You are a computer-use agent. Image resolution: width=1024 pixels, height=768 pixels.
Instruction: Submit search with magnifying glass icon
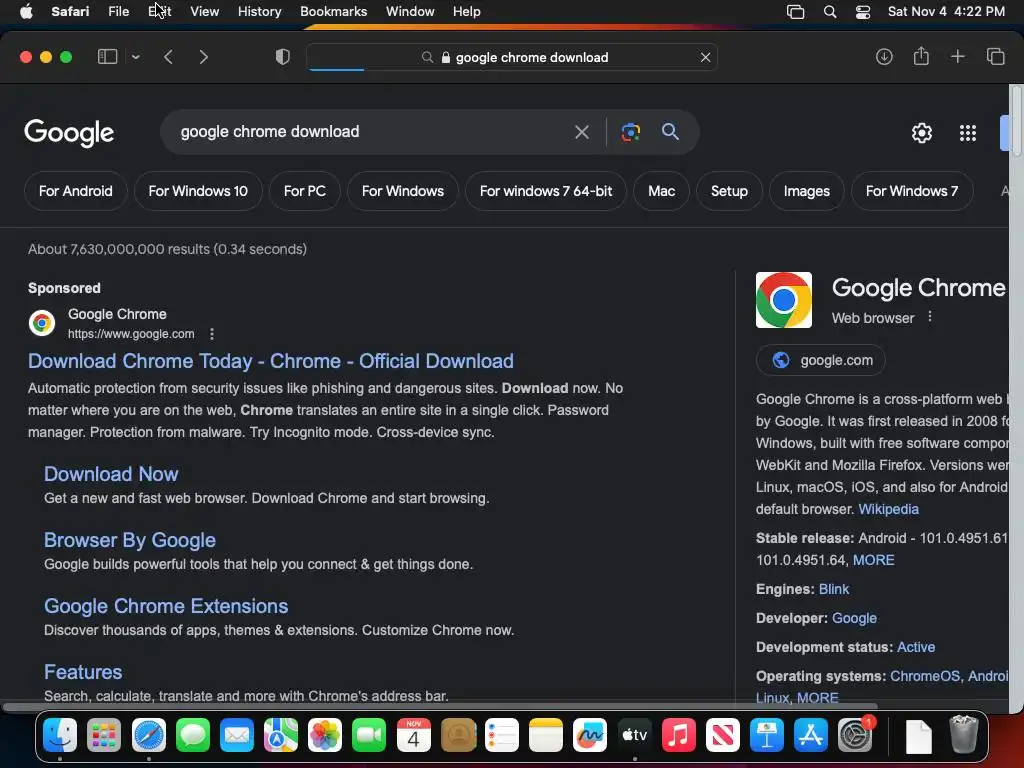coord(670,131)
